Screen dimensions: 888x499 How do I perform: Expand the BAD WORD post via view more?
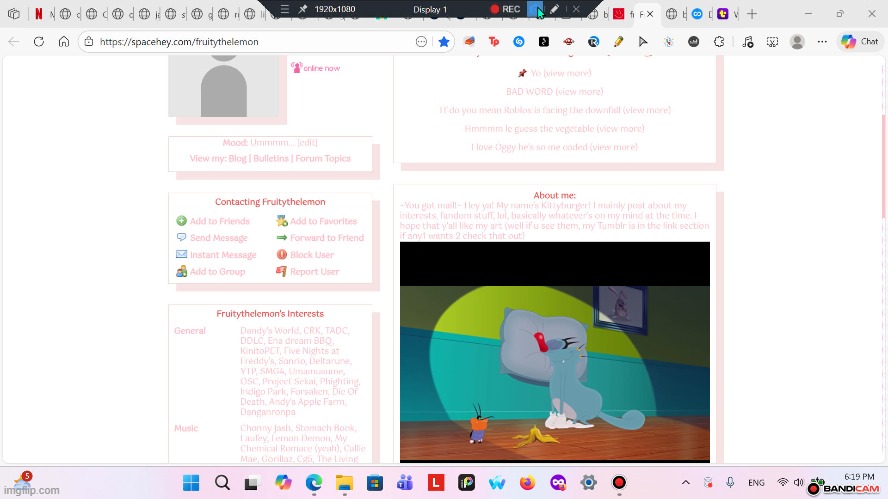pyautogui.click(x=579, y=92)
